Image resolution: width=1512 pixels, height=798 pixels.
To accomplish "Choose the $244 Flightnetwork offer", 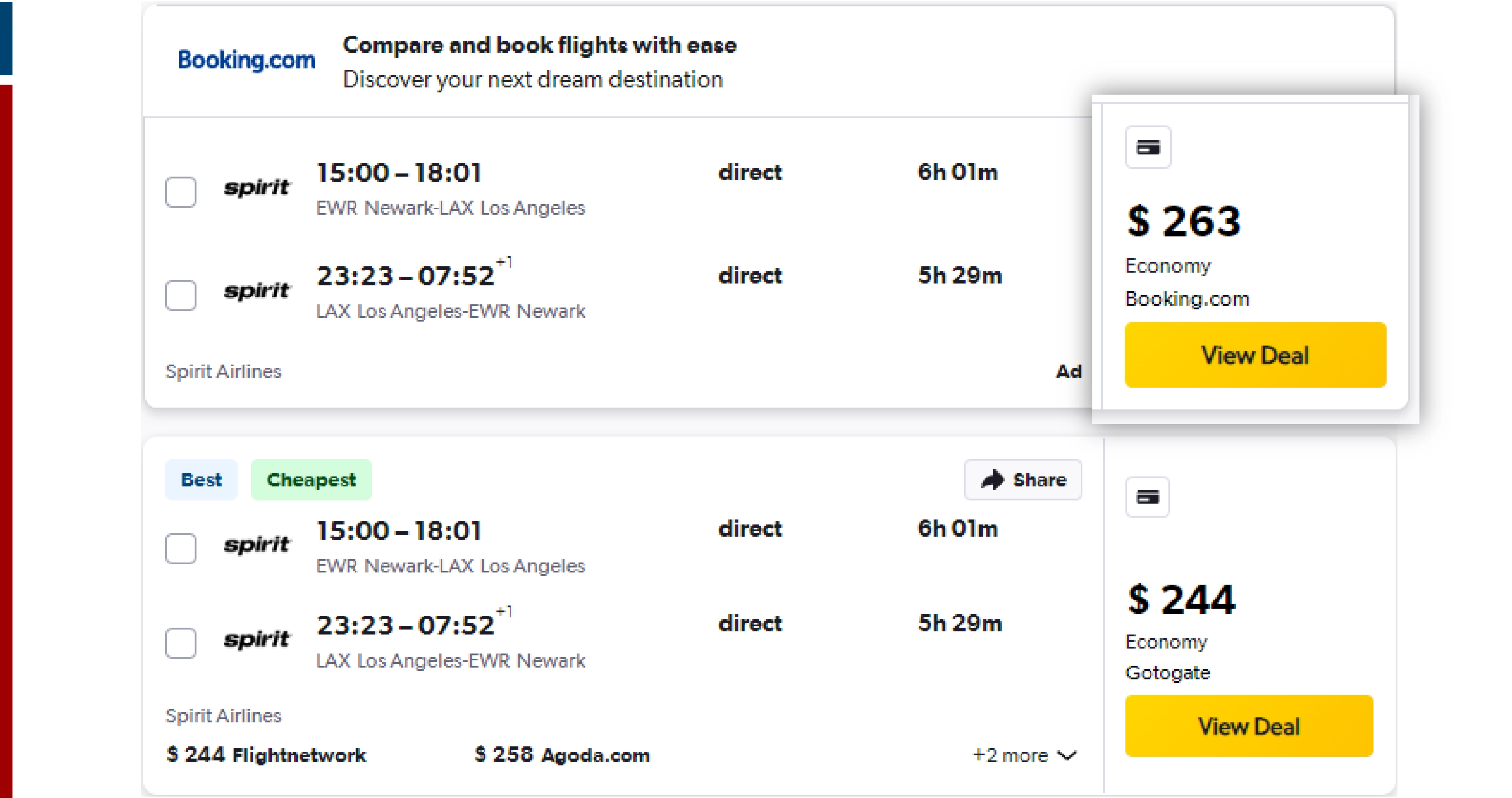I will click(267, 755).
